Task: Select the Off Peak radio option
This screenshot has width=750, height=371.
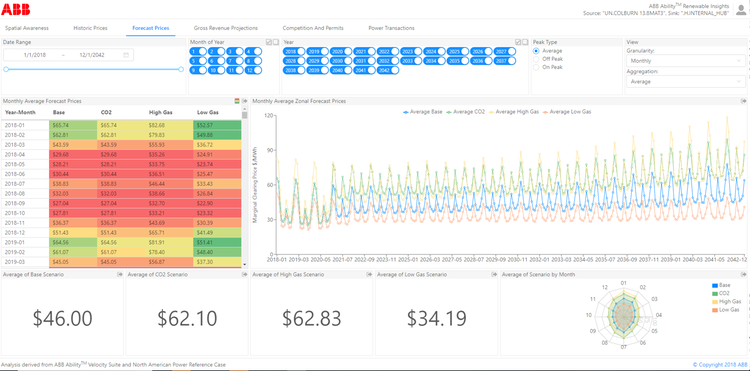Action: click(x=536, y=59)
